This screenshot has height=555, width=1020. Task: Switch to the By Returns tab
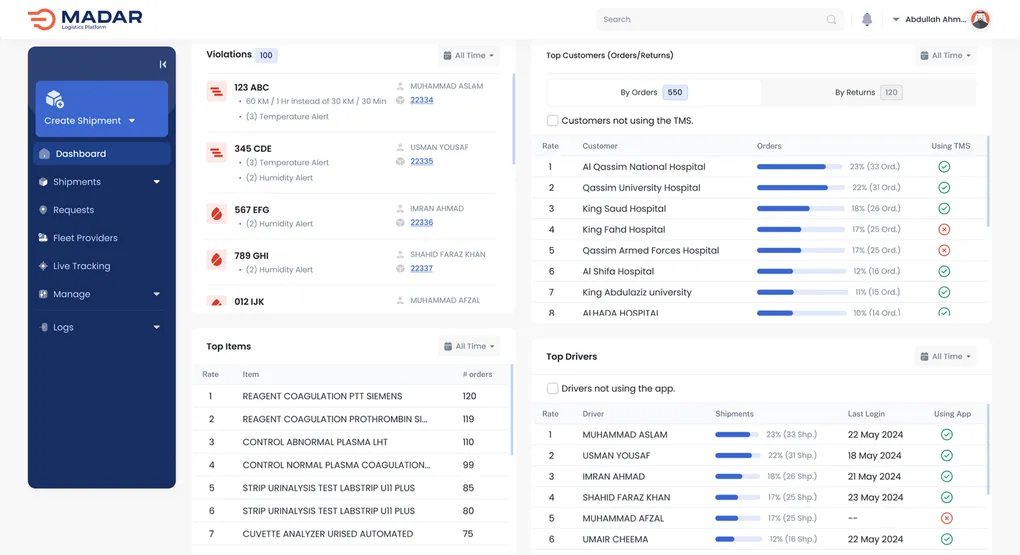tap(867, 93)
